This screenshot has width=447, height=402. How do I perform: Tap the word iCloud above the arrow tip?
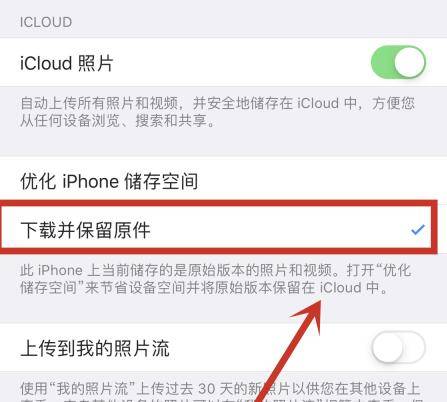(x=341, y=287)
